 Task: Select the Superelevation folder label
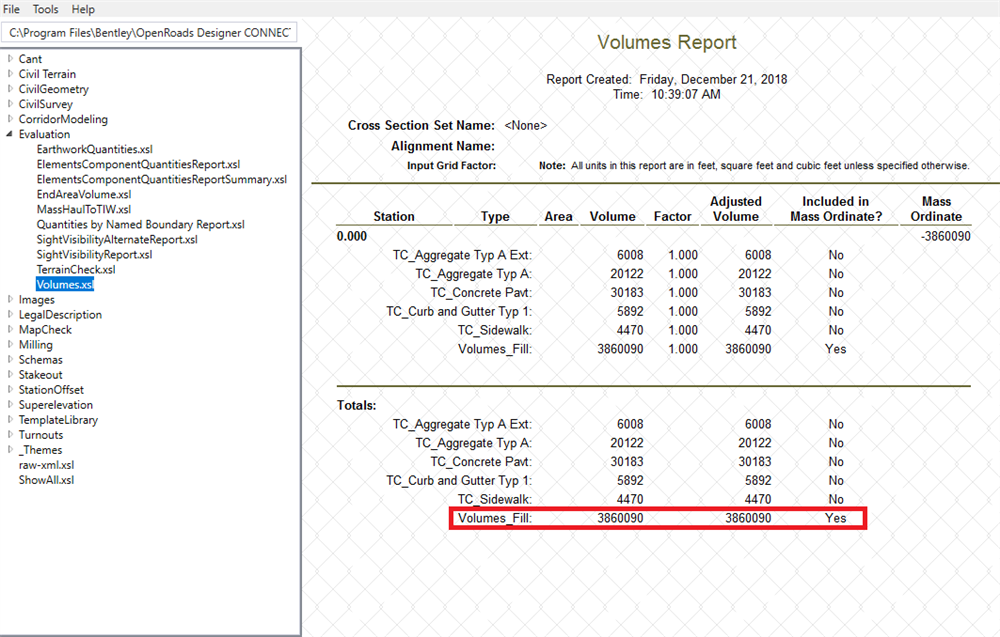[55, 405]
